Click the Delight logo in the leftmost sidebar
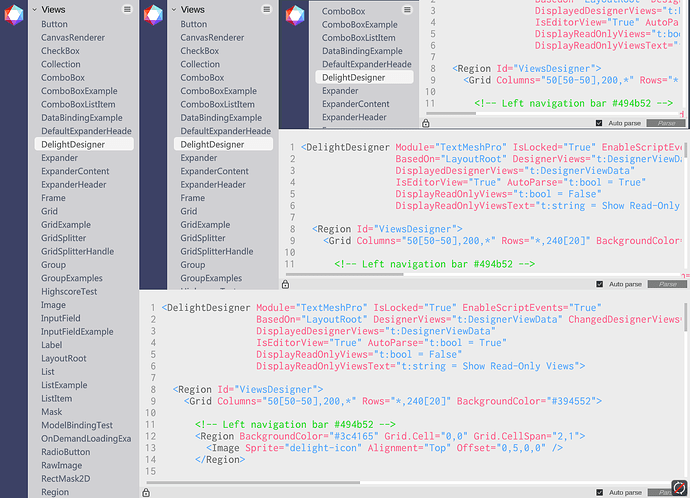The width and height of the screenshot is (690, 498). 14,15
